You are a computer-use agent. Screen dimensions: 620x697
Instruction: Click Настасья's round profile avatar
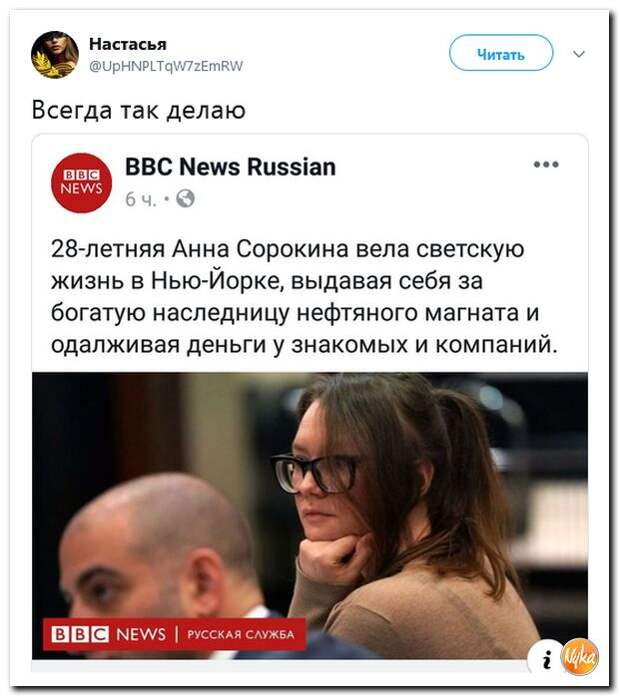click(55, 55)
